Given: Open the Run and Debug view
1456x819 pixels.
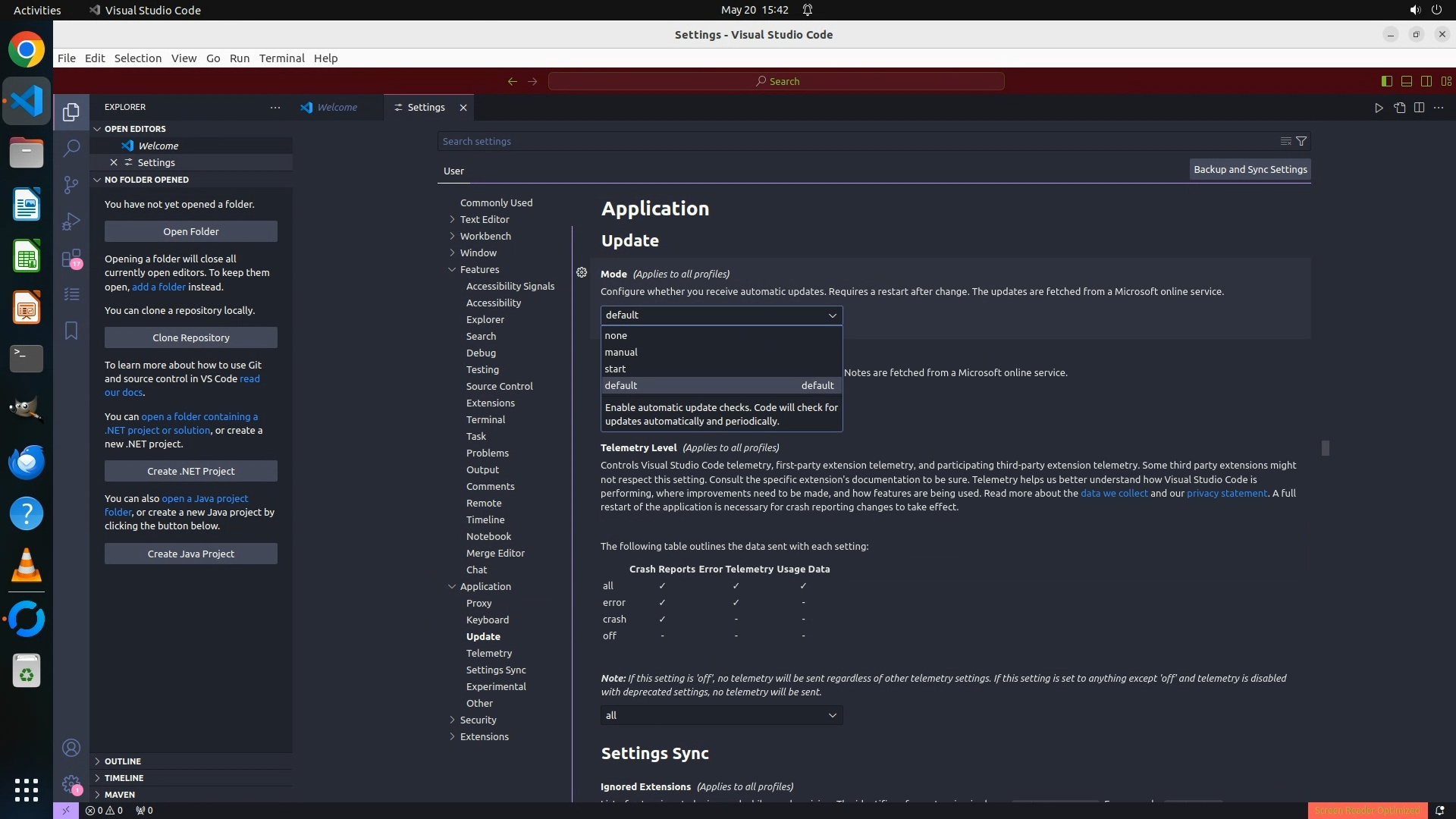Looking at the screenshot, I should [71, 221].
